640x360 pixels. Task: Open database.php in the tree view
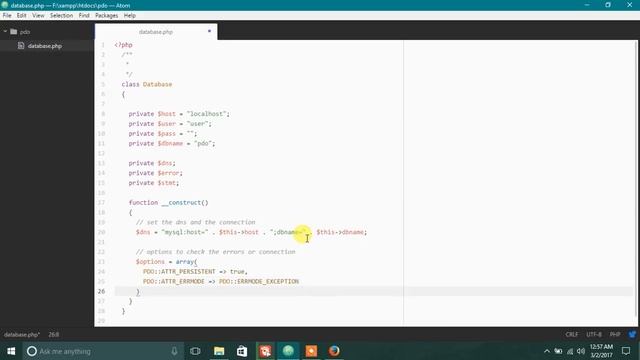(x=45, y=46)
